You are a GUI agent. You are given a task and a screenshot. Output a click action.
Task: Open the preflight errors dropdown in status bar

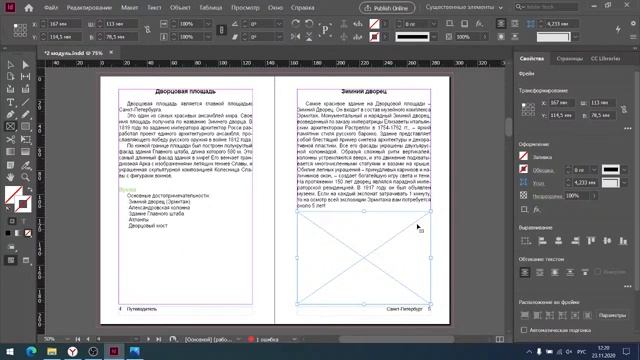click(x=294, y=339)
